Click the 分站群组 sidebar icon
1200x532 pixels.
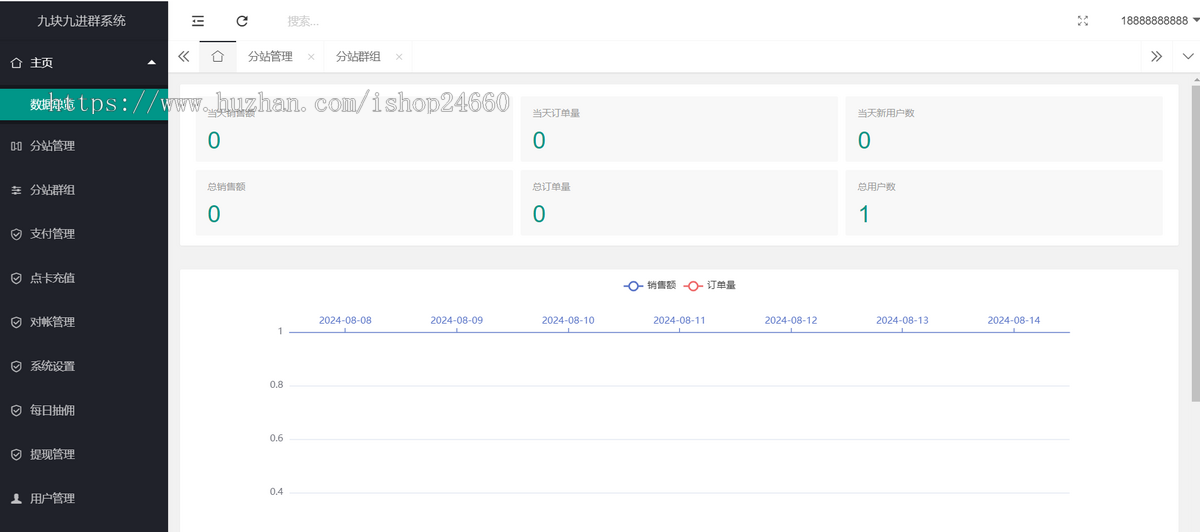pos(16,190)
